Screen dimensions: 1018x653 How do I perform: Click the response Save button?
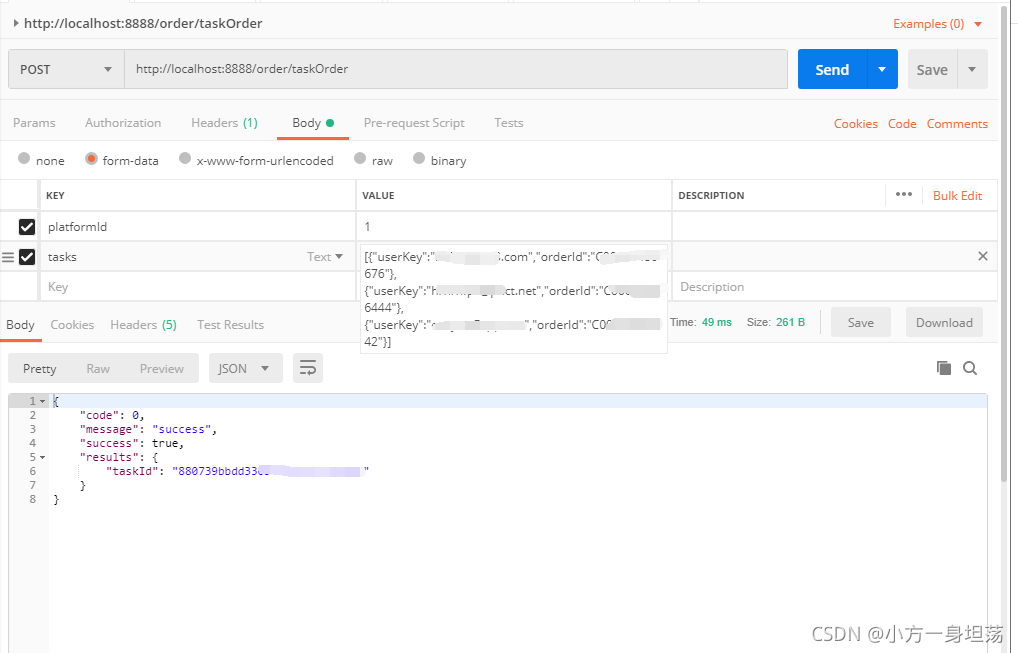(860, 323)
